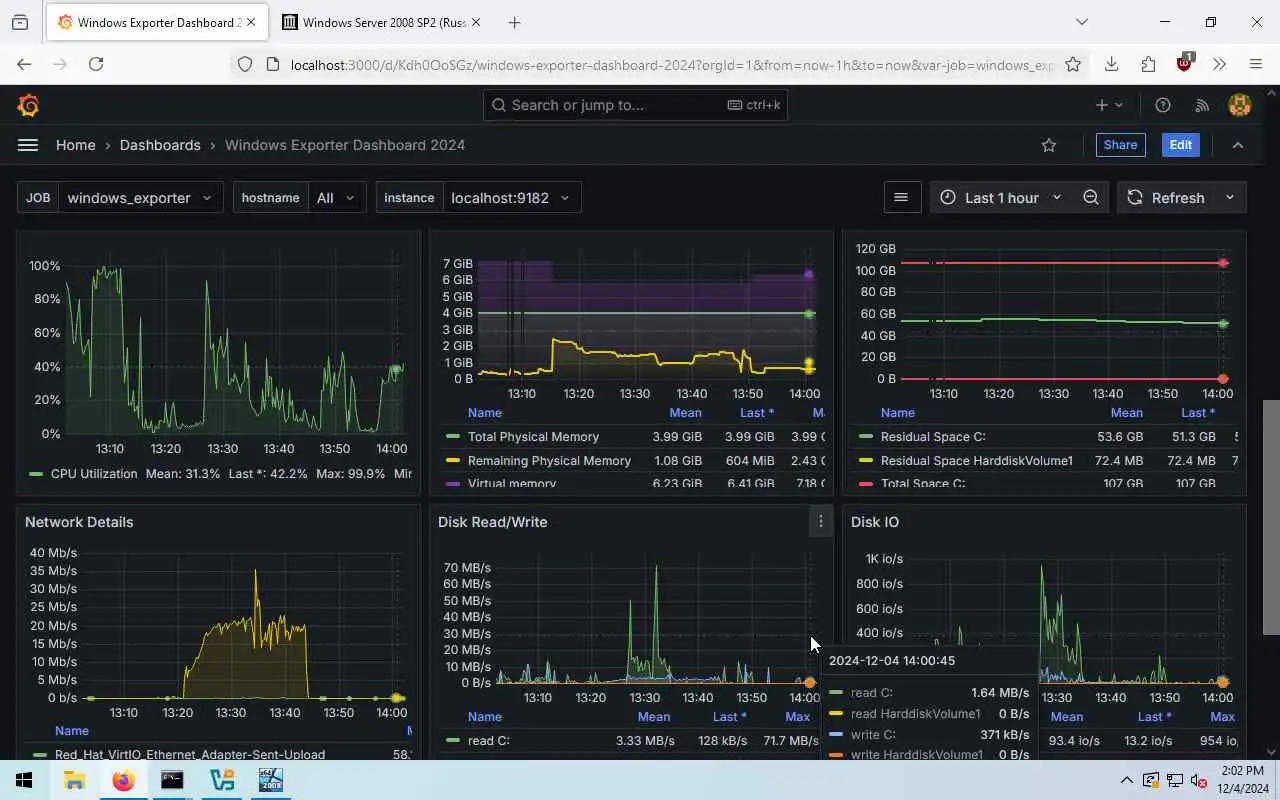The height and width of the screenshot is (800, 1280).
Task: Reload the browser page
Action: [96, 64]
